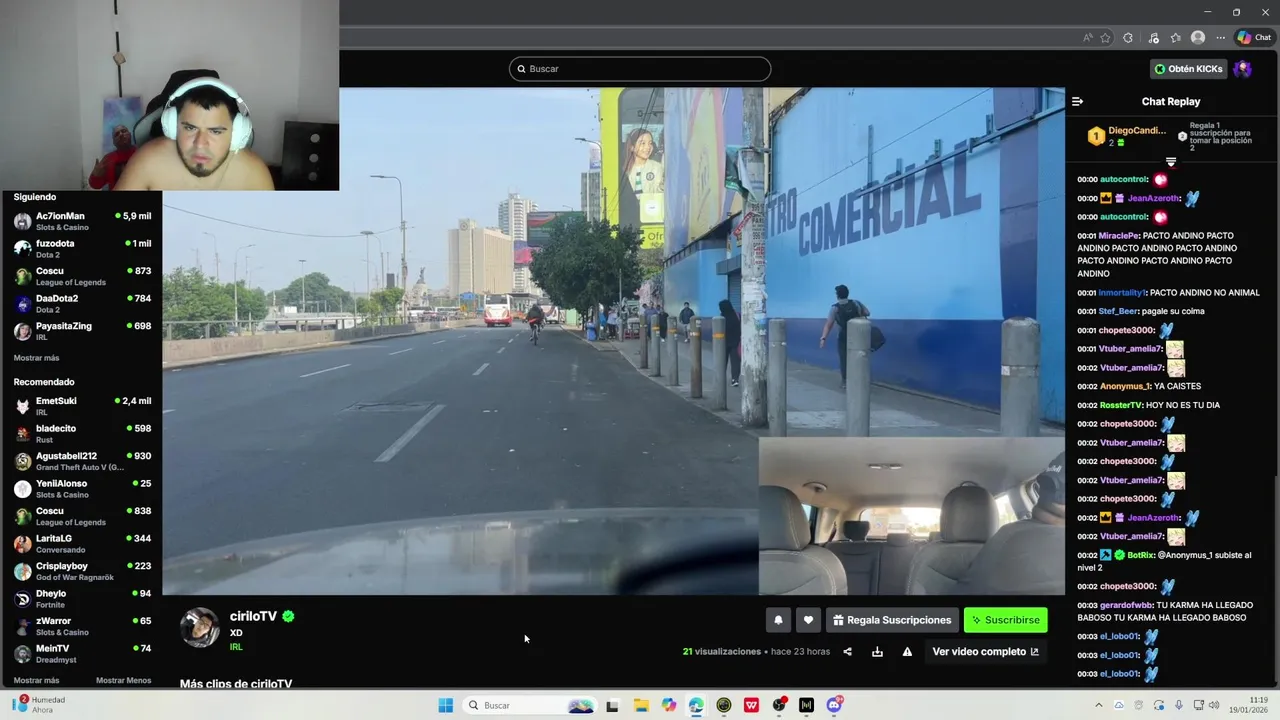Click the green 'Suscribirse' button
Viewport: 1280px width, 720px height.
1006,620
